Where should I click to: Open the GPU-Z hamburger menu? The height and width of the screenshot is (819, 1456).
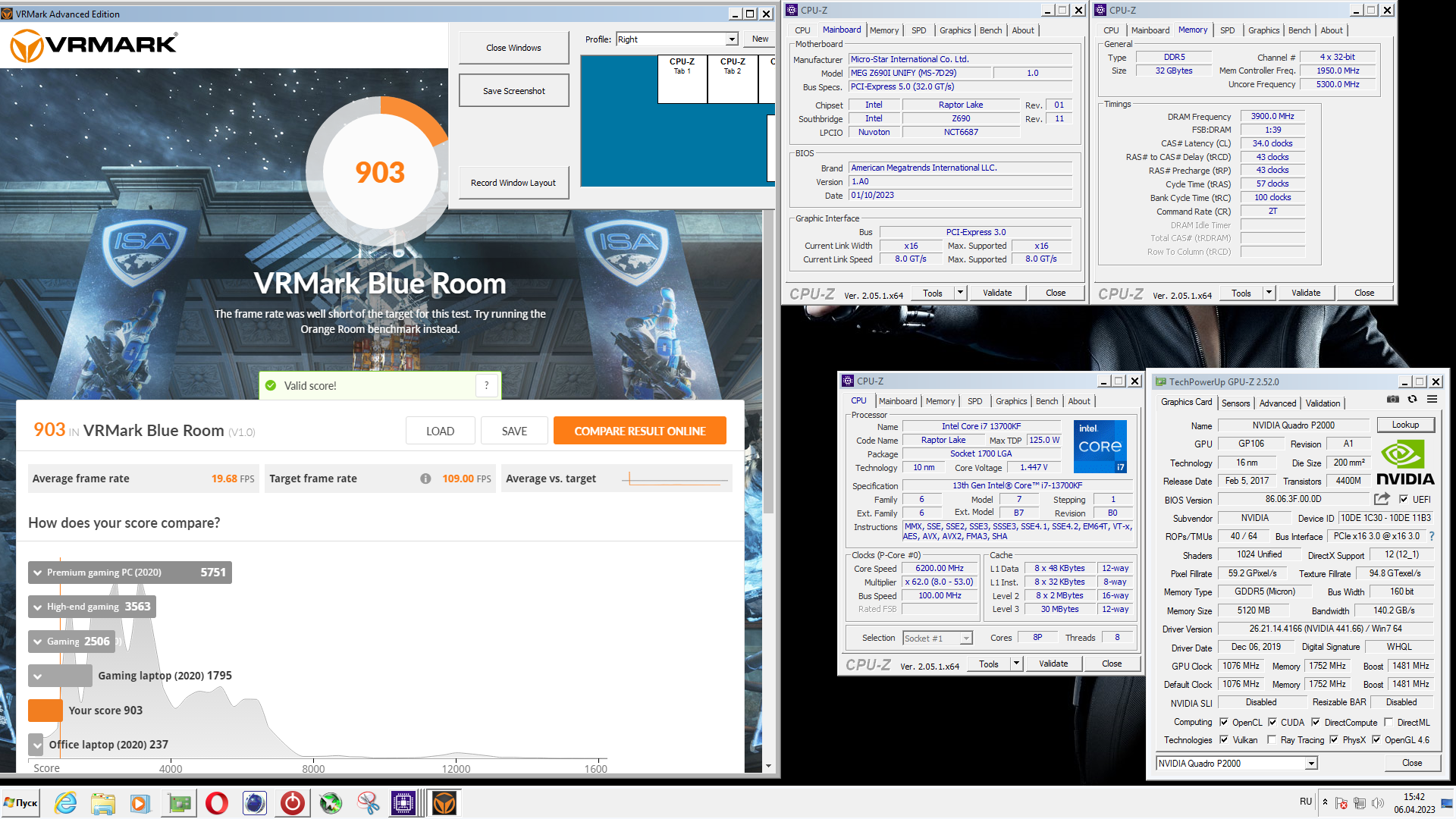point(1432,399)
